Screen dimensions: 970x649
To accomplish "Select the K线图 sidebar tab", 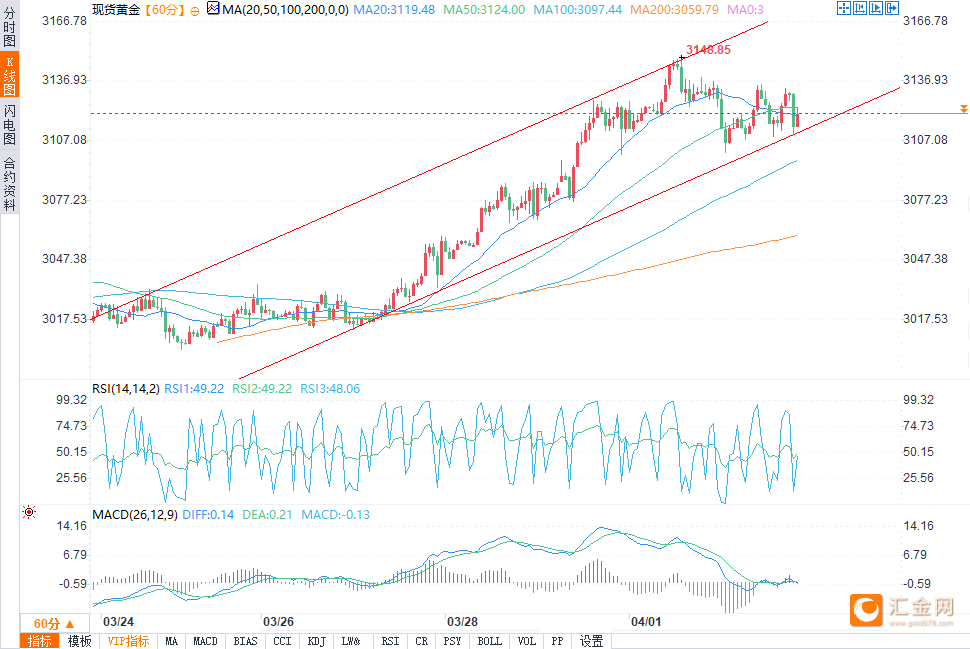I will [9, 75].
